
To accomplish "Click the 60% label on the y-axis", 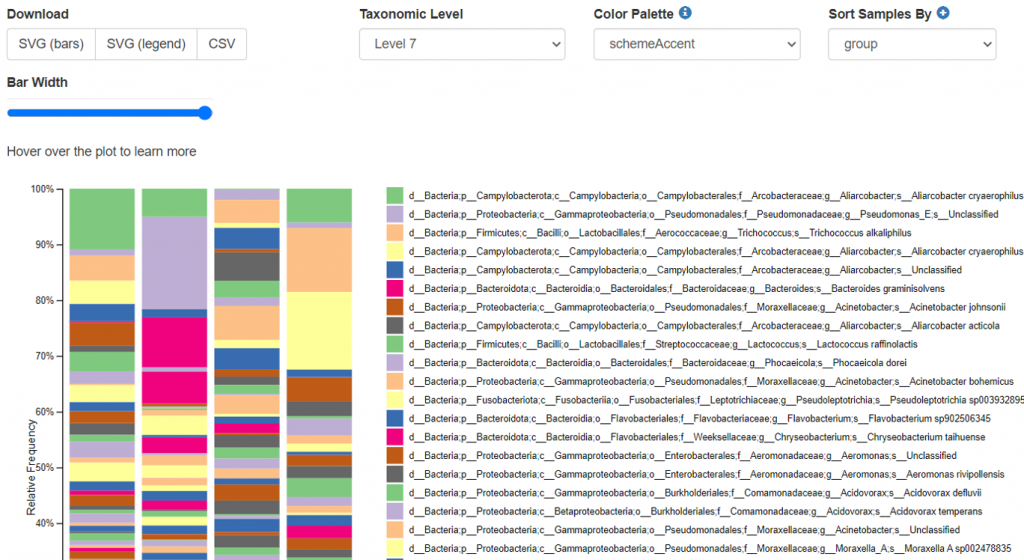I will [x=44, y=412].
